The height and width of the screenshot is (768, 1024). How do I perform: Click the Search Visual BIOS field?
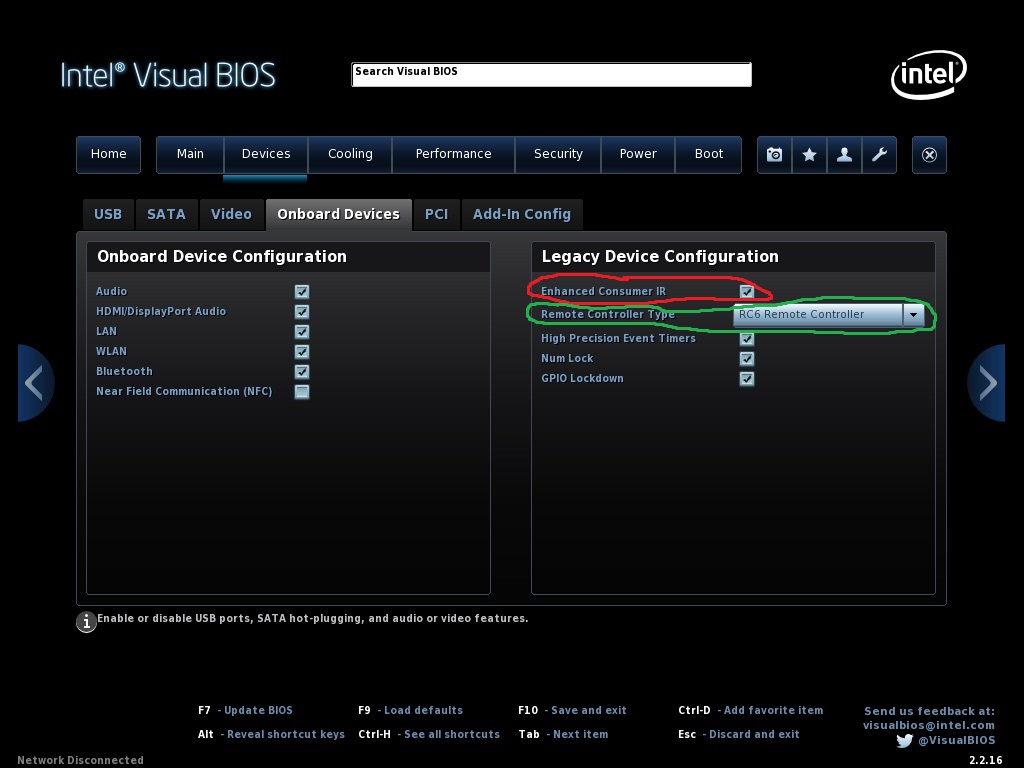(x=551, y=74)
